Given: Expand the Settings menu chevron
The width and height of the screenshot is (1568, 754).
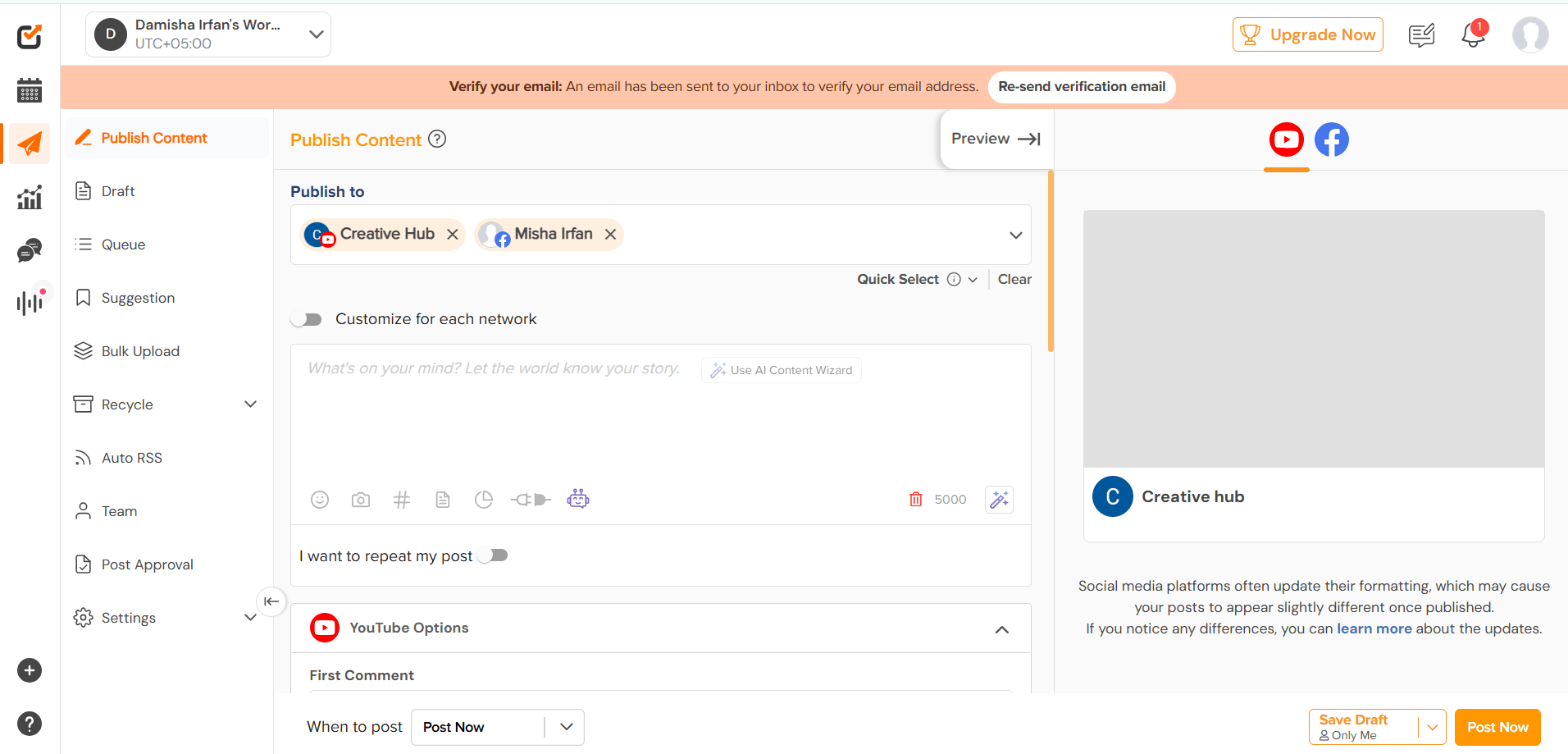Looking at the screenshot, I should click(x=251, y=617).
